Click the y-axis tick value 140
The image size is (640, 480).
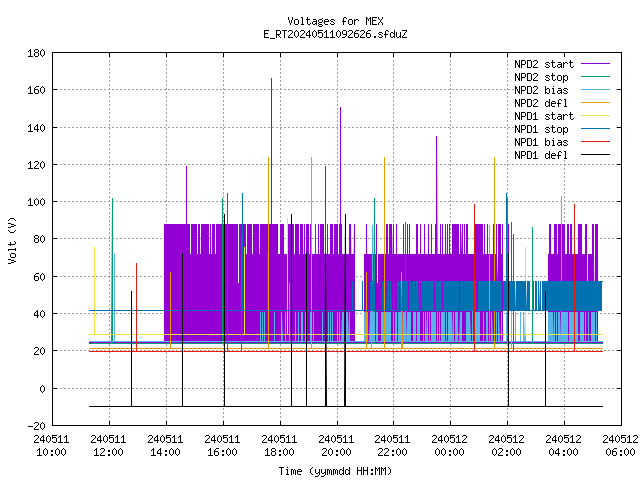pos(36,128)
